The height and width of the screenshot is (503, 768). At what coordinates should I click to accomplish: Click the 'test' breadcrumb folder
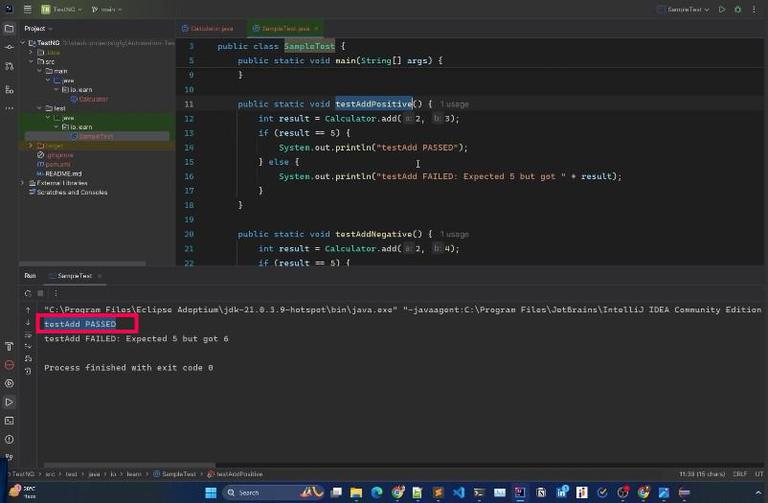coord(72,474)
